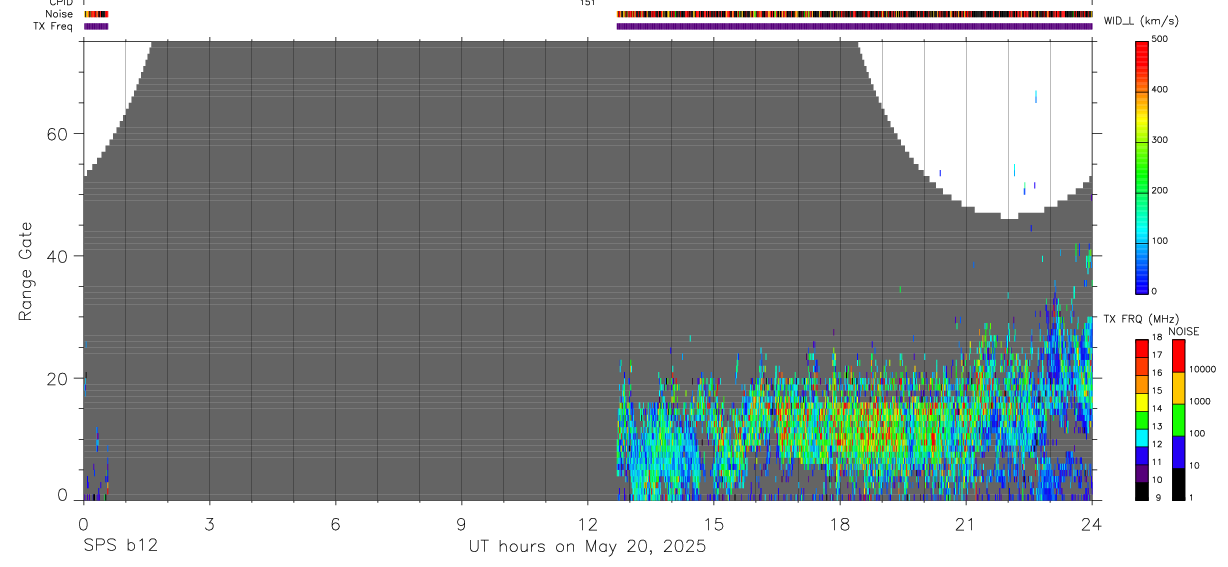Click the '1000' label in NOISE legend
This screenshot has width=1228, height=567.
(x=1200, y=401)
